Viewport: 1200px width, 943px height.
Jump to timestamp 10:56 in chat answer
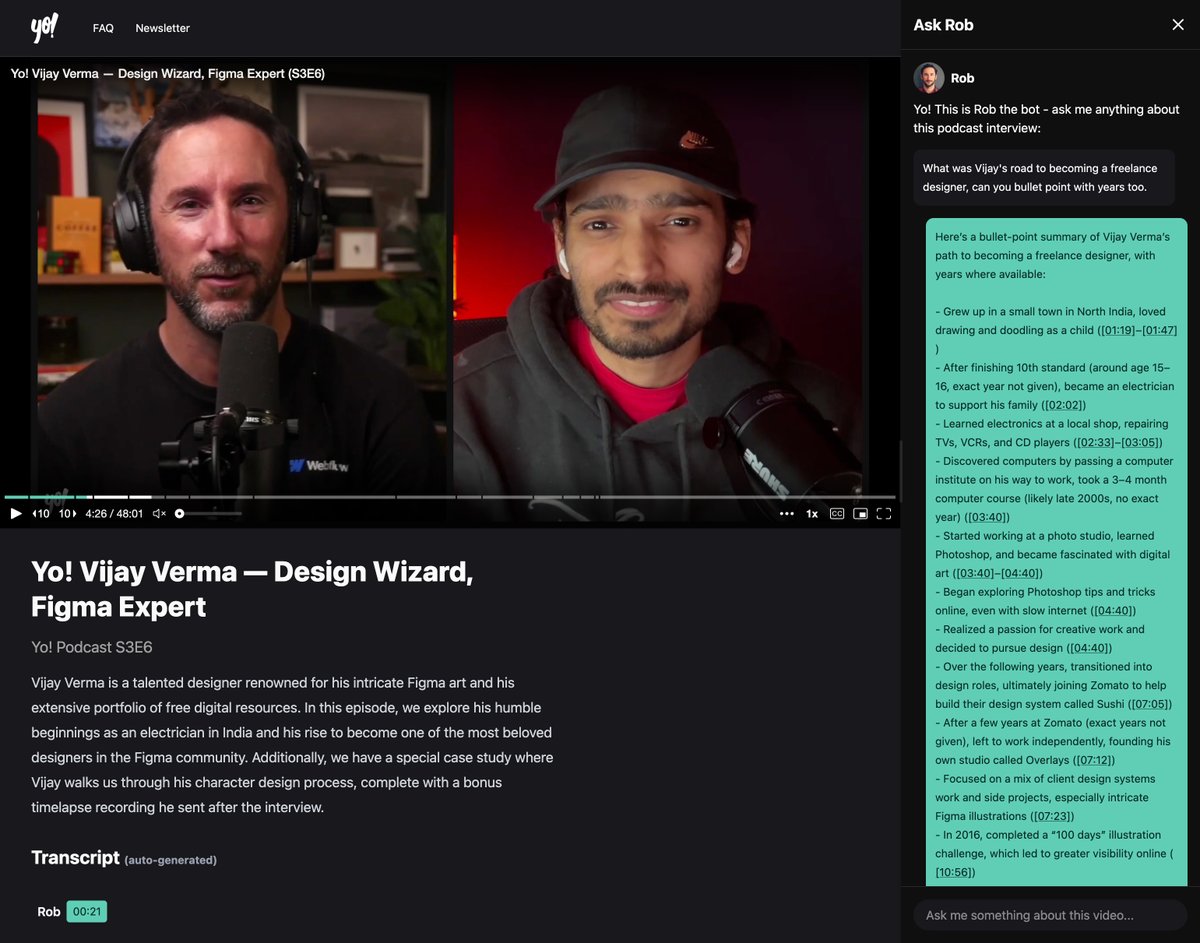[x=953, y=872]
